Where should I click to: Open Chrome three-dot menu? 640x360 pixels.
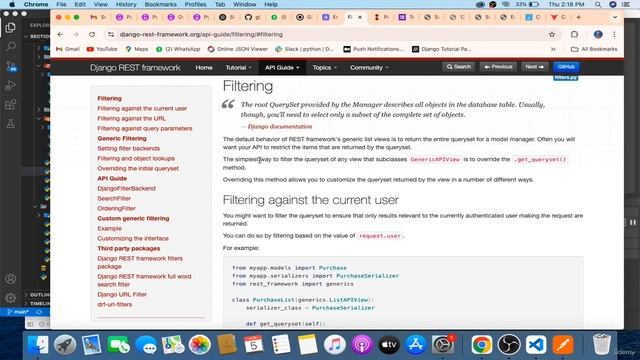[614, 34]
